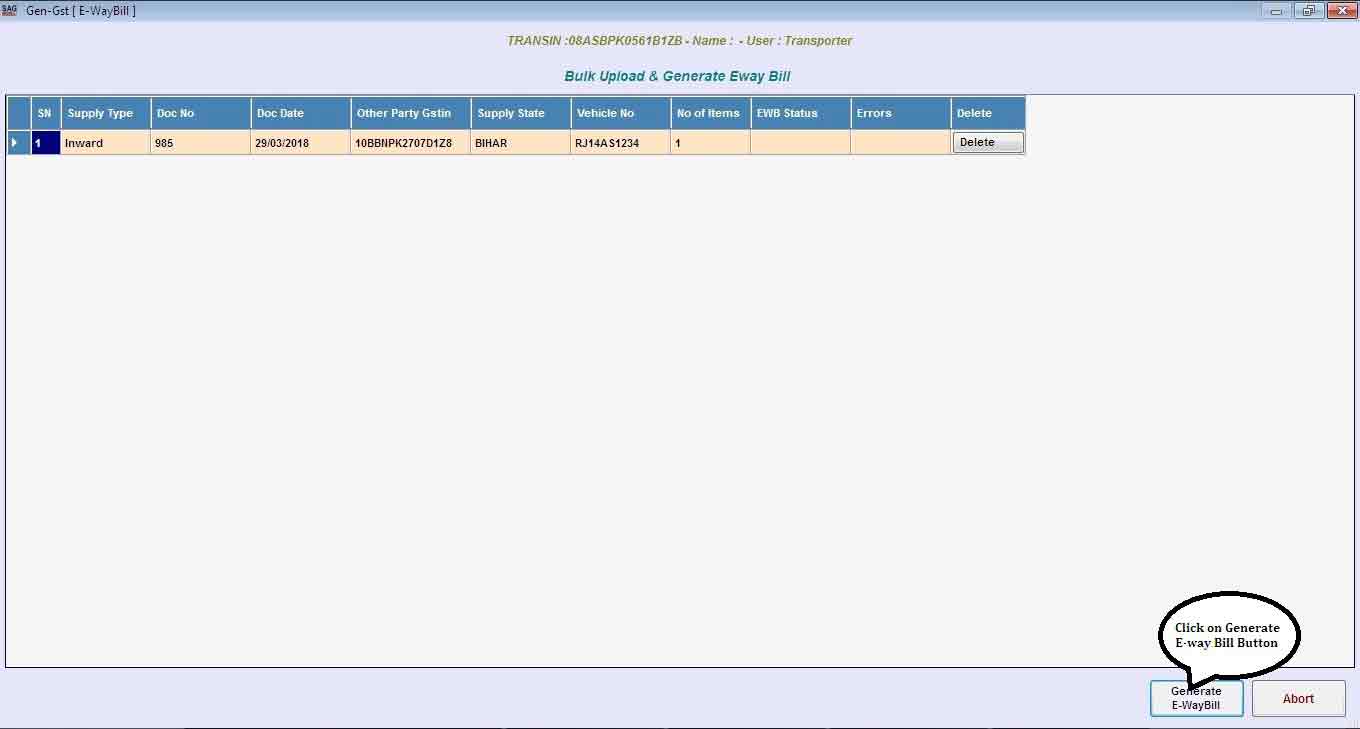Click the Other Party Gstin column header
This screenshot has width=1360, height=729.
410,113
